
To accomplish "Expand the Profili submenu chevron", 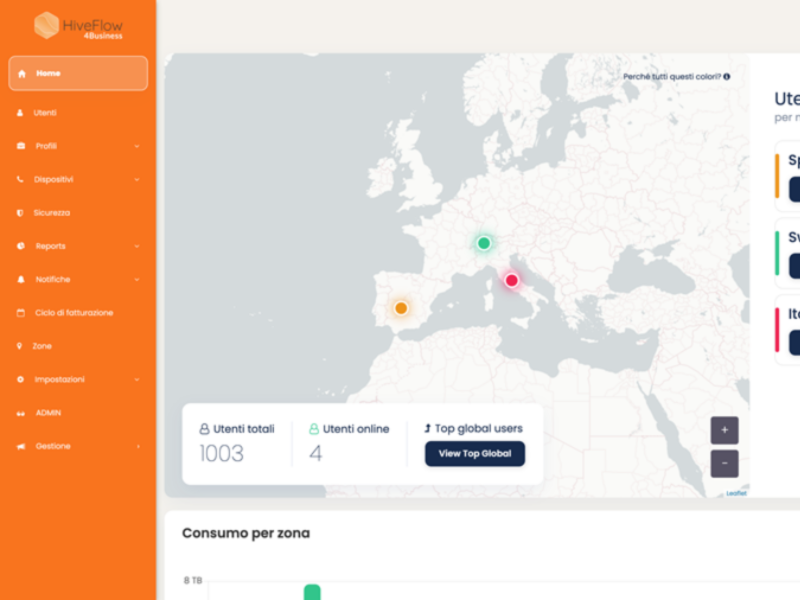I will [x=137, y=146].
